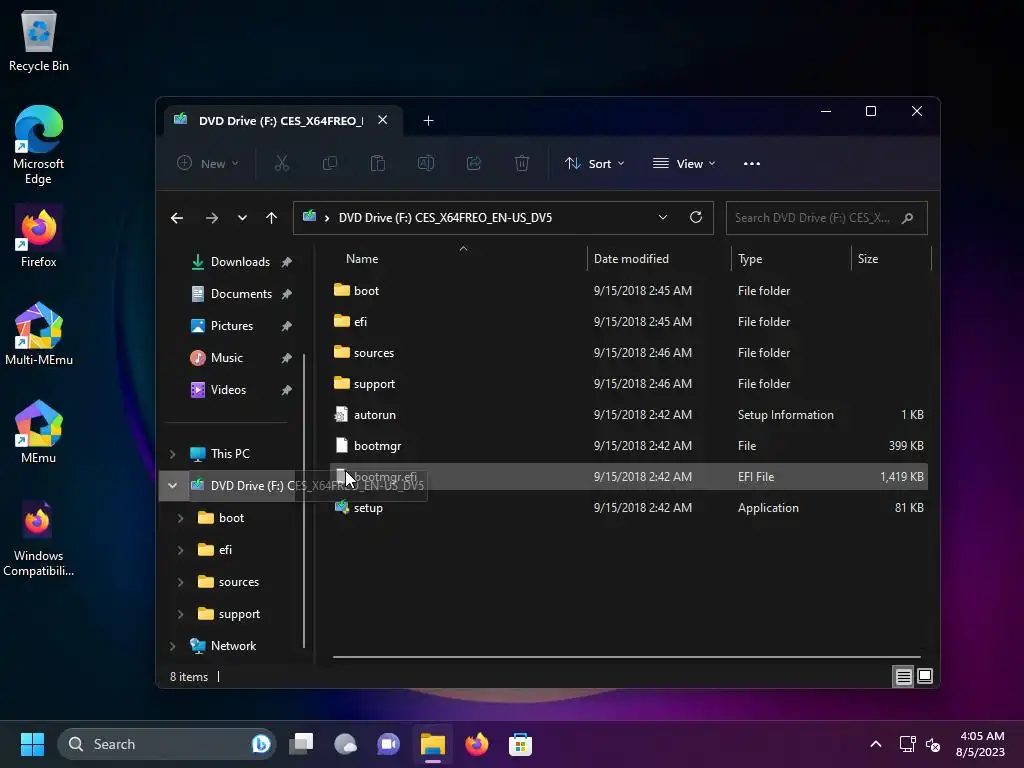Switch to details view layout icon

pyautogui.click(x=903, y=677)
